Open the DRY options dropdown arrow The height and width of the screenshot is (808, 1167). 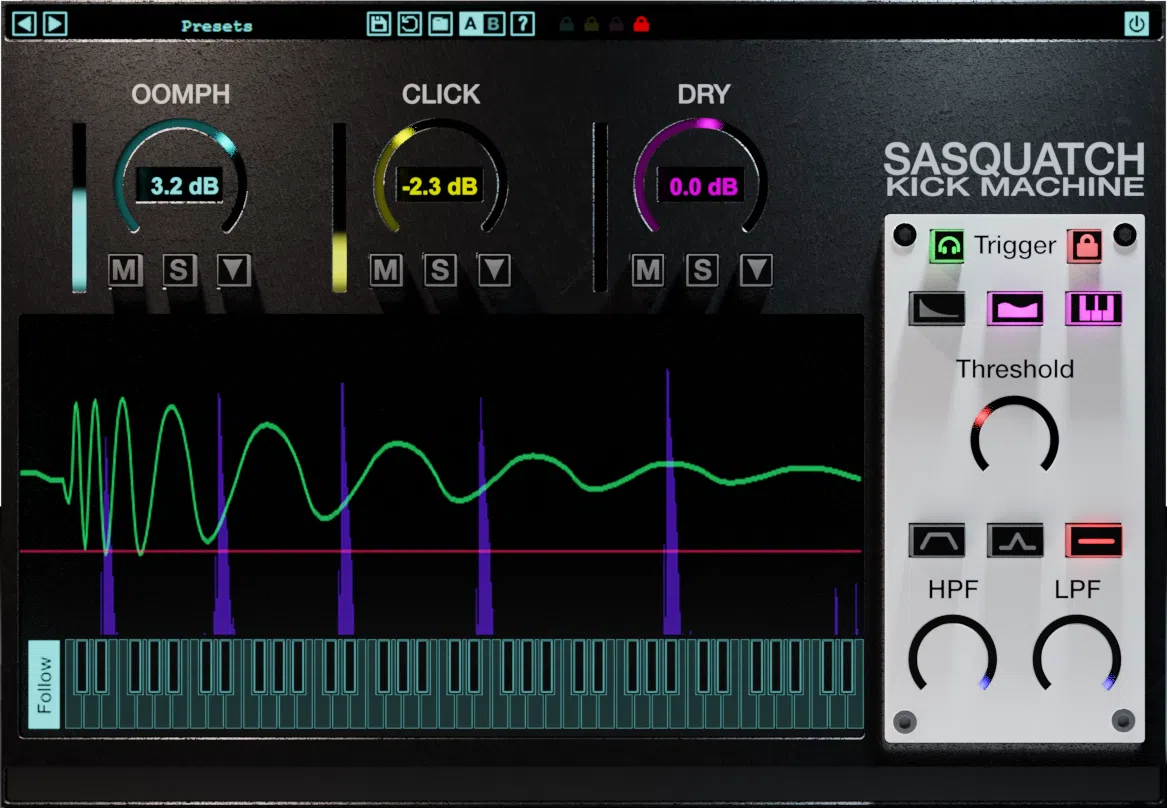pyautogui.click(x=758, y=270)
